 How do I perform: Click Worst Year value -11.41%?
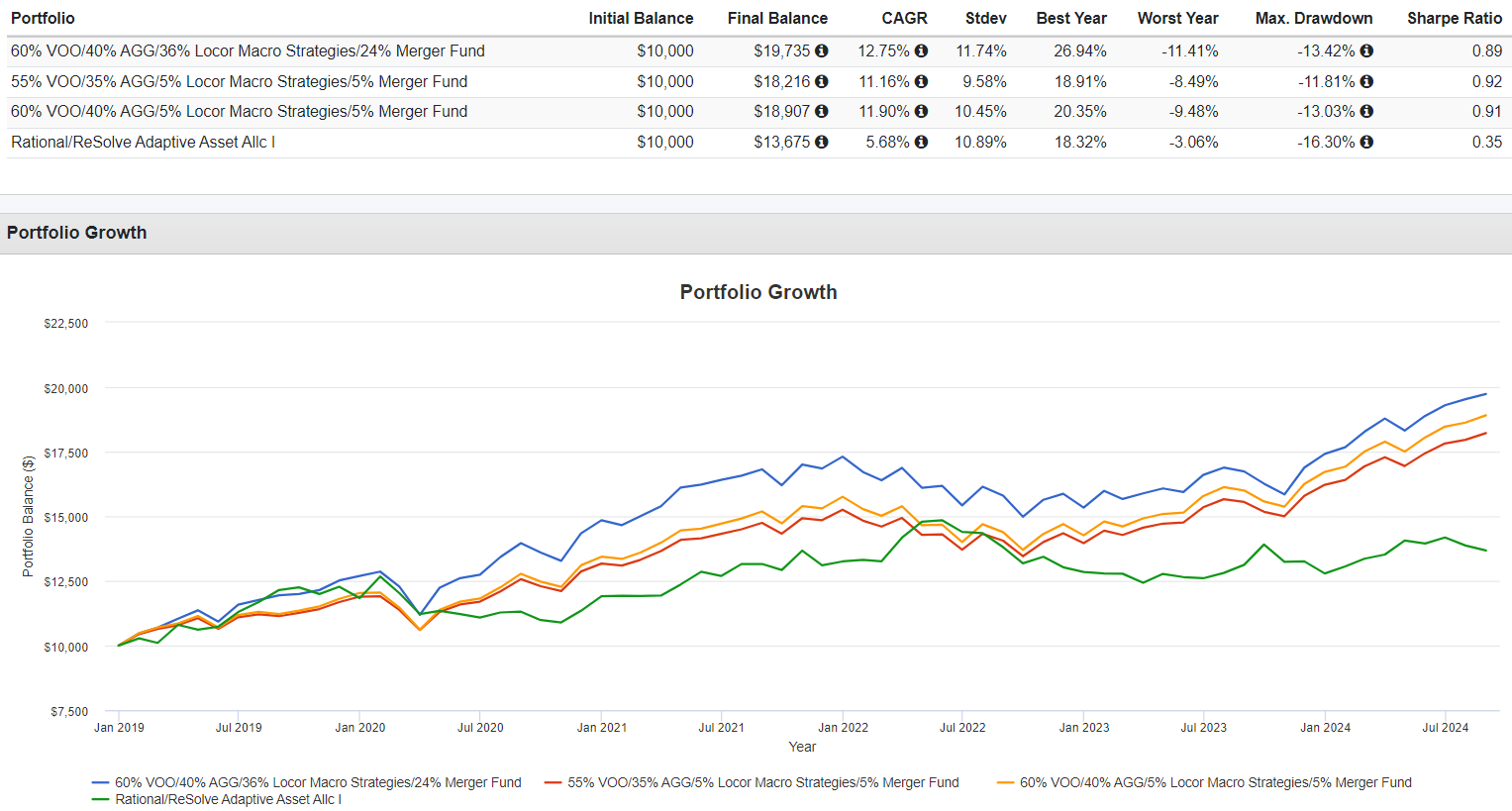pos(1190,51)
